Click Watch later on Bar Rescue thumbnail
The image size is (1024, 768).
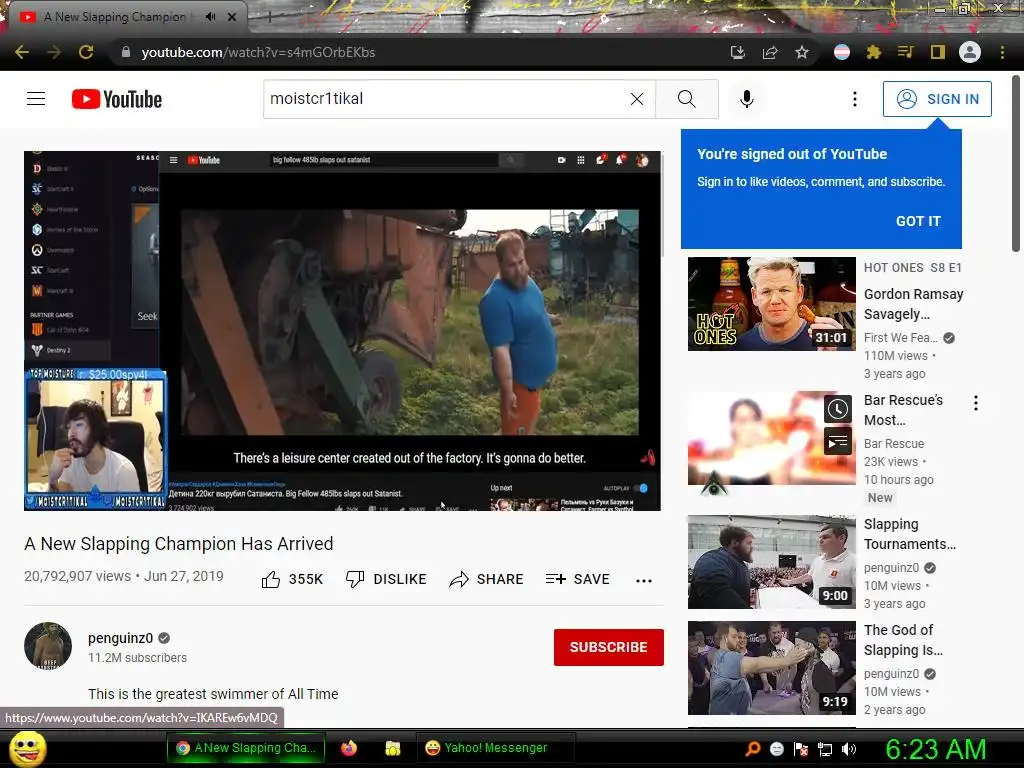coord(837,409)
